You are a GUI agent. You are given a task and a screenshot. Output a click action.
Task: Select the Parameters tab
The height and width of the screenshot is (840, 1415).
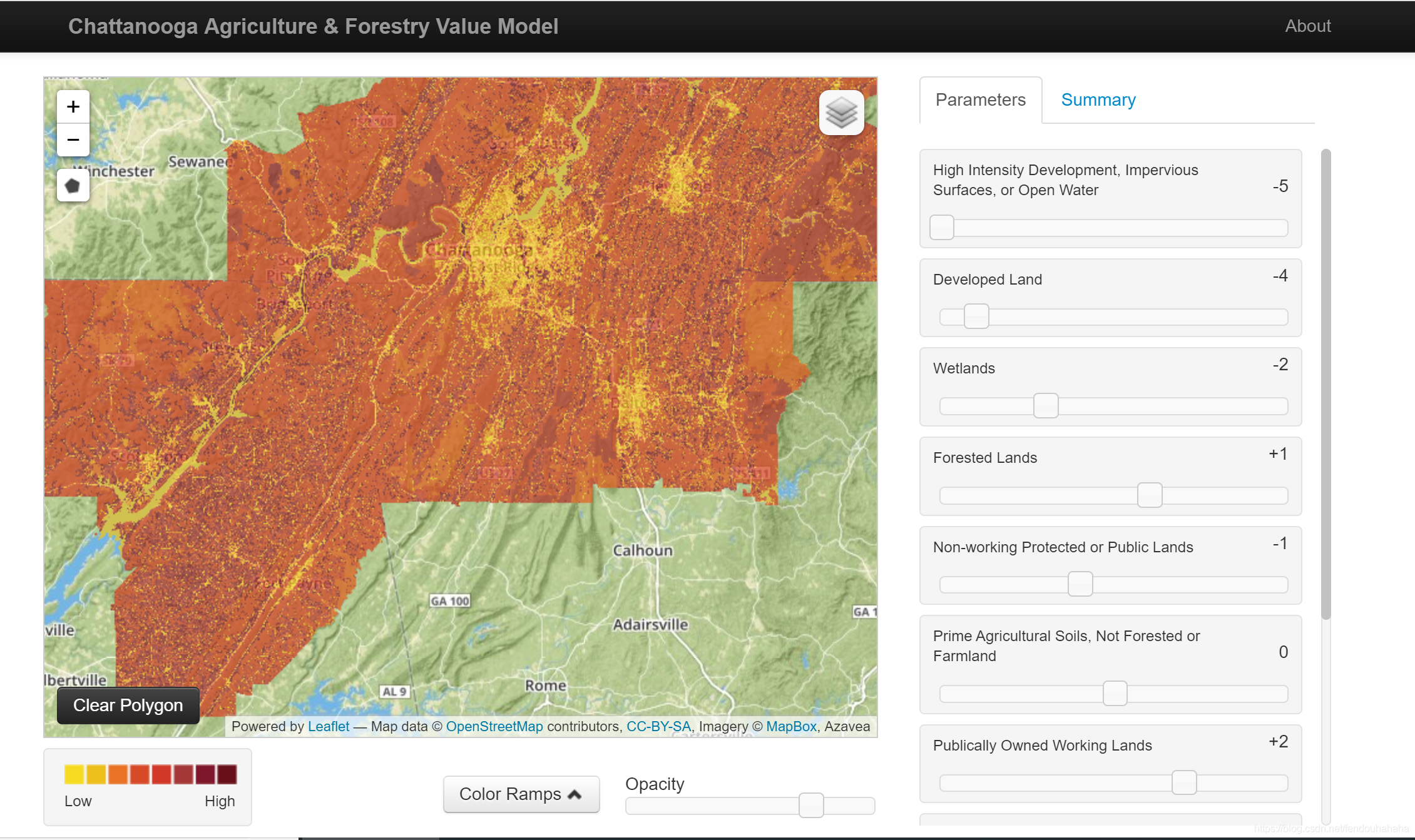[x=980, y=100]
